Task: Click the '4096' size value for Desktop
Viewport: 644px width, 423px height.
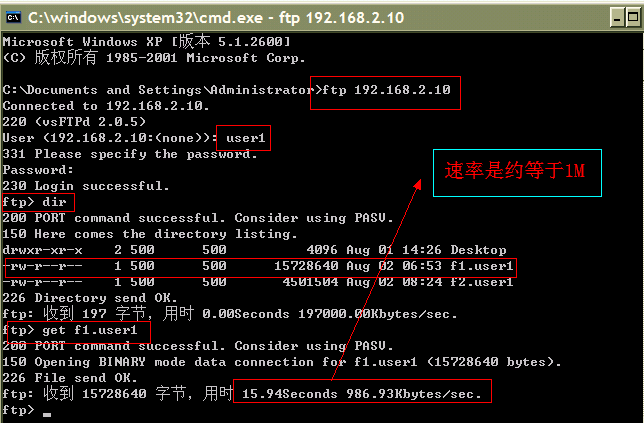Action: coord(322,250)
